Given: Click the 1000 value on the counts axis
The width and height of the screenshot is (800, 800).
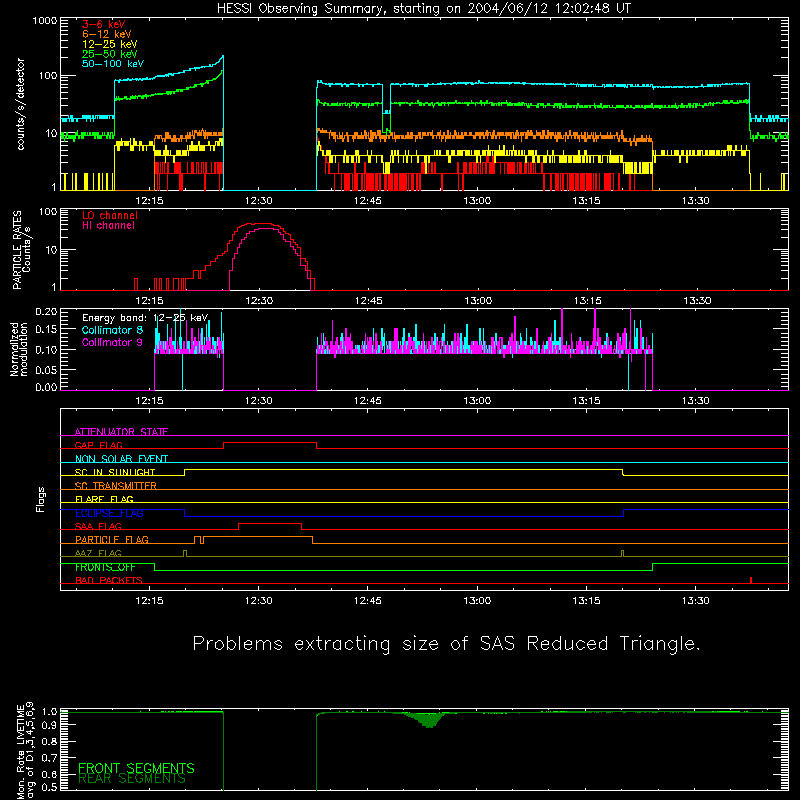Looking at the screenshot, I should (45, 21).
